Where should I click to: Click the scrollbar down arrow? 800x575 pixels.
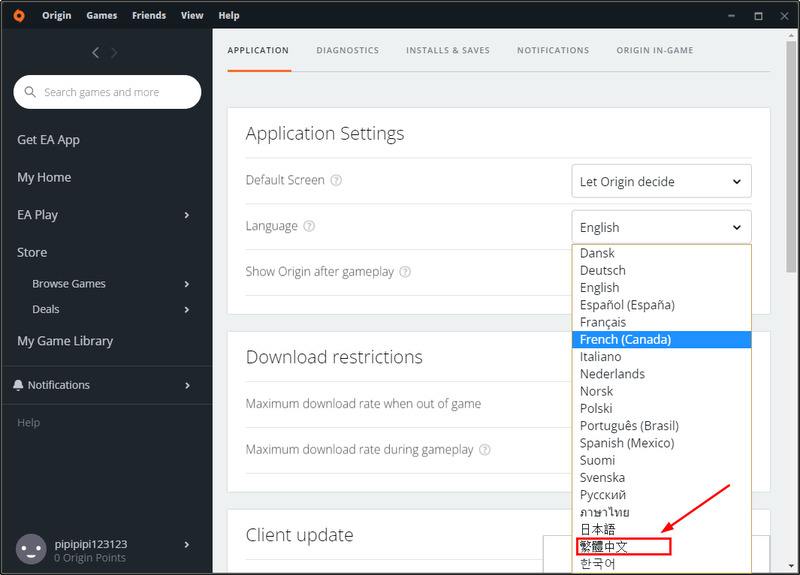point(791,566)
